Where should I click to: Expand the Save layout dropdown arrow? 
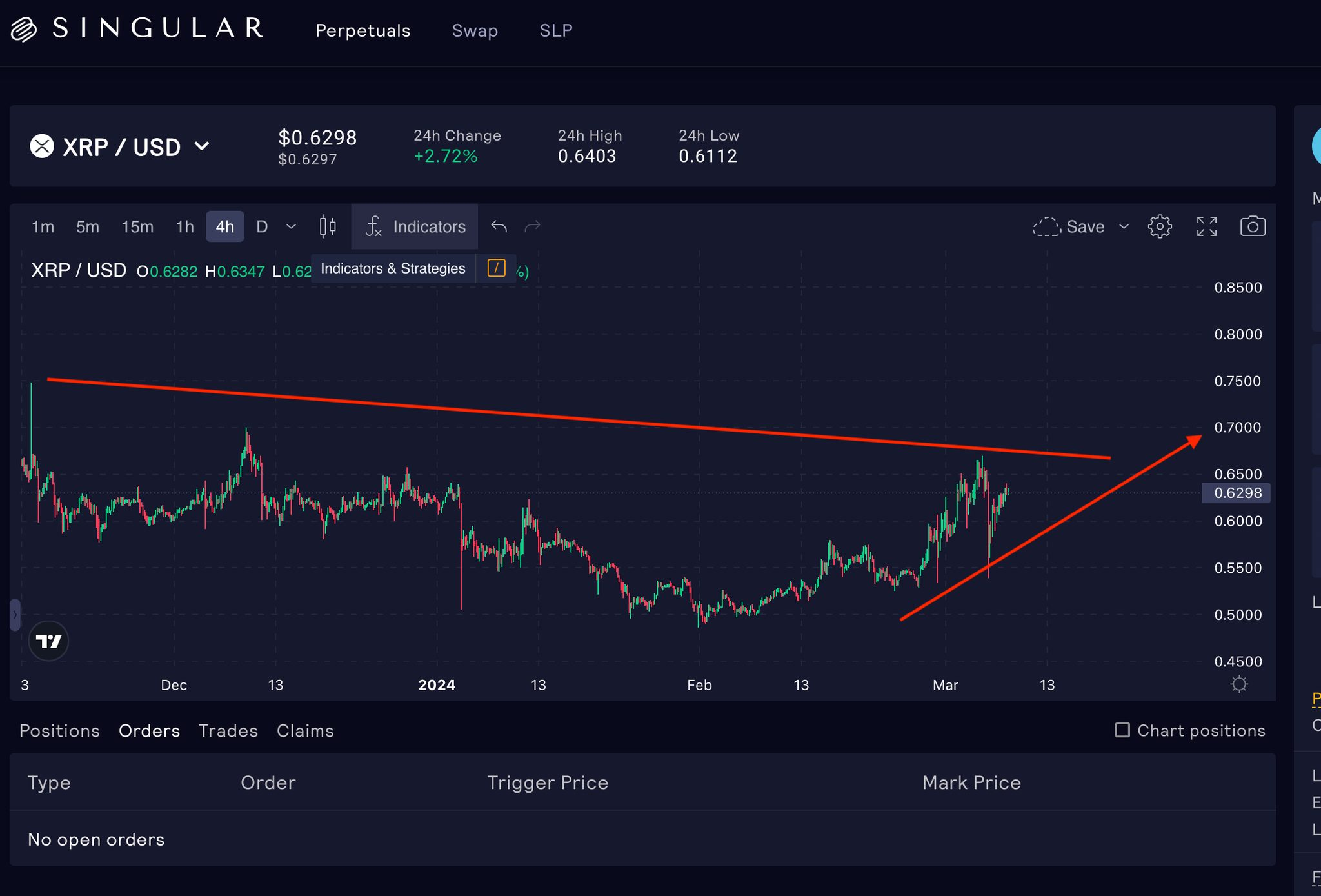click(1124, 226)
